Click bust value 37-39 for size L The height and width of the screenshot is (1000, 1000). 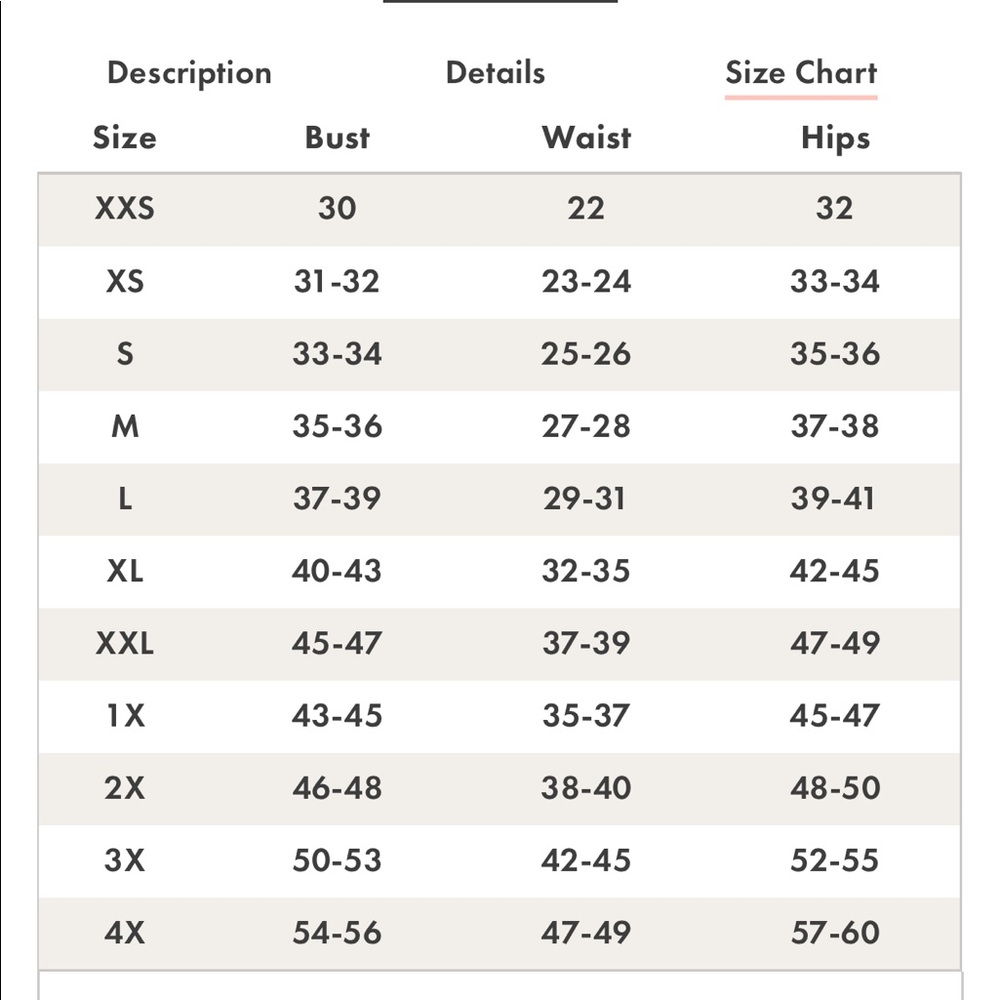337,498
